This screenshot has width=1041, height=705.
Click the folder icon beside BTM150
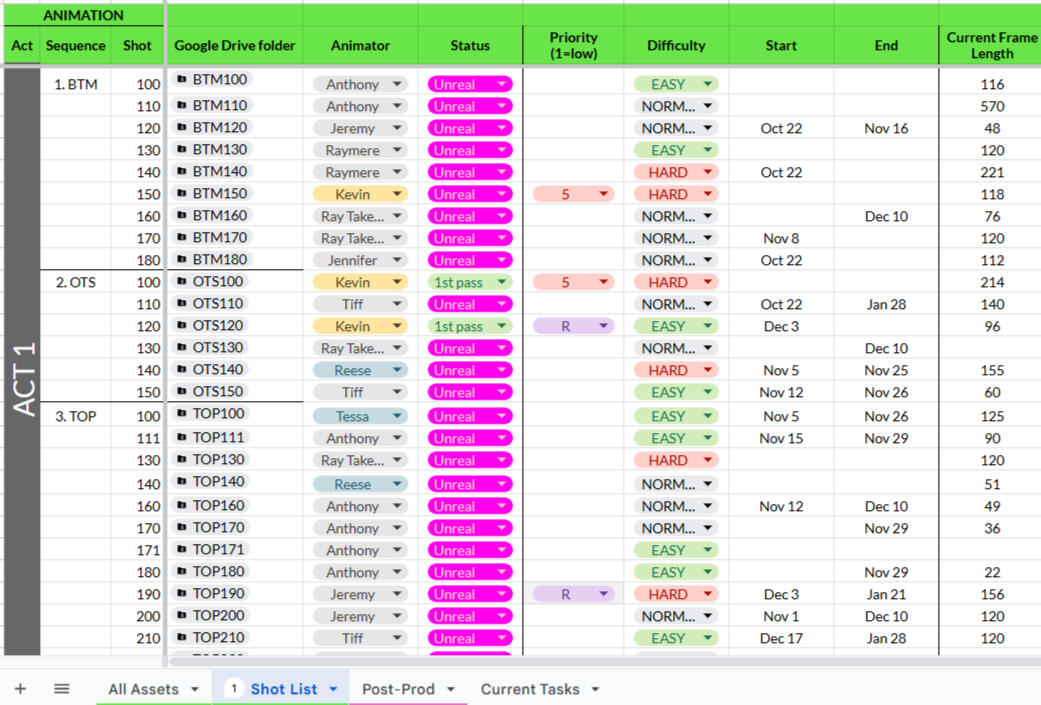coord(182,194)
